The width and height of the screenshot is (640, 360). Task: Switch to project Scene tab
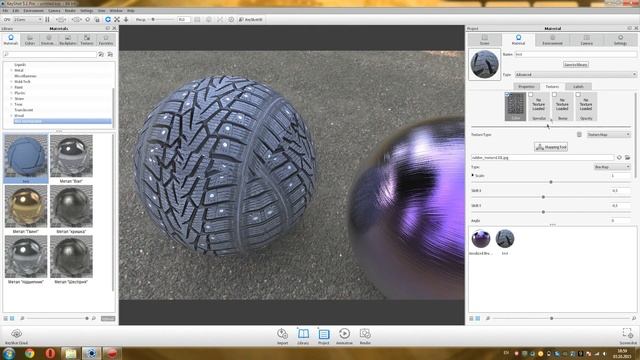[484, 40]
